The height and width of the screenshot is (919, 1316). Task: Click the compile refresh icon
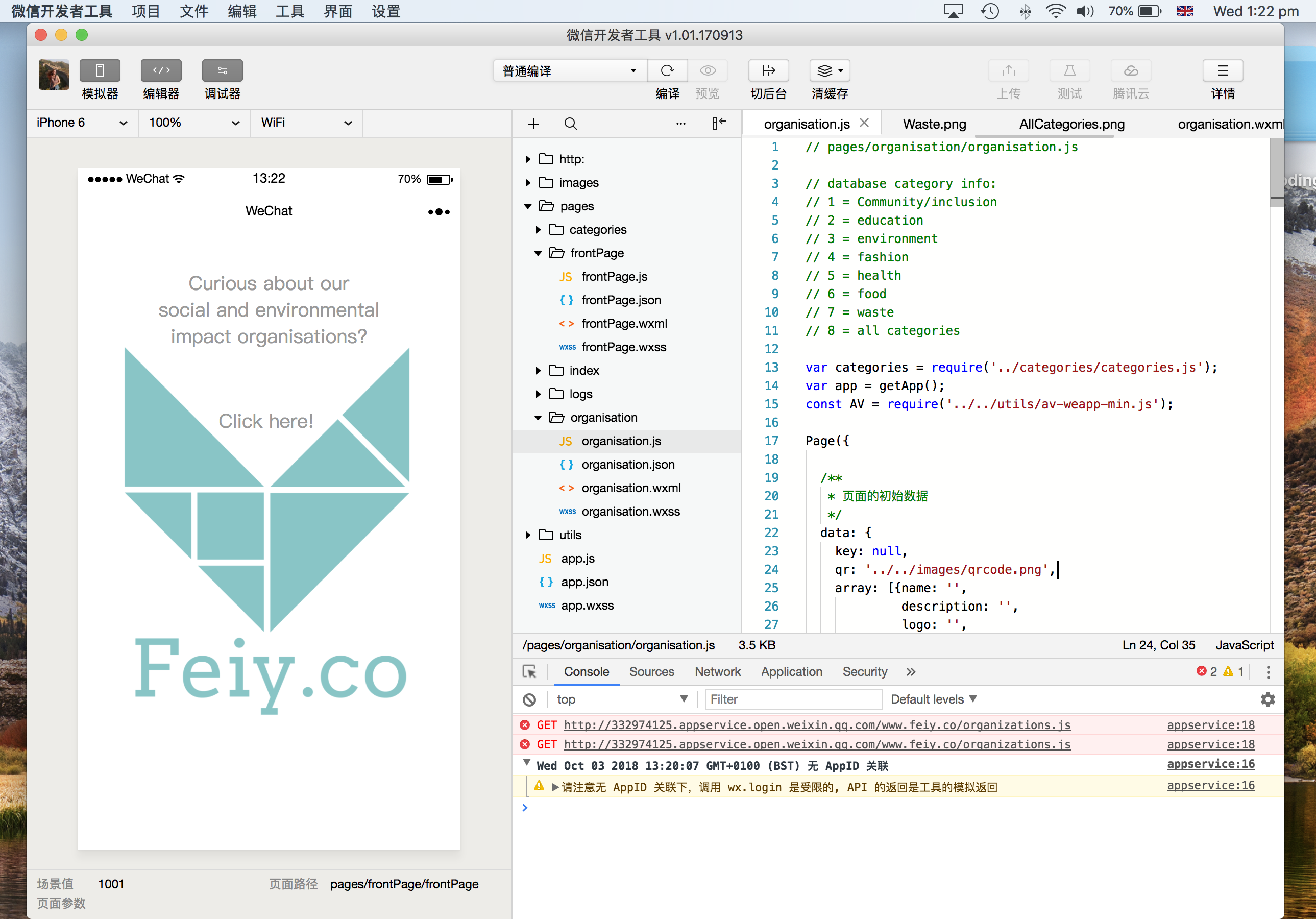click(x=667, y=70)
